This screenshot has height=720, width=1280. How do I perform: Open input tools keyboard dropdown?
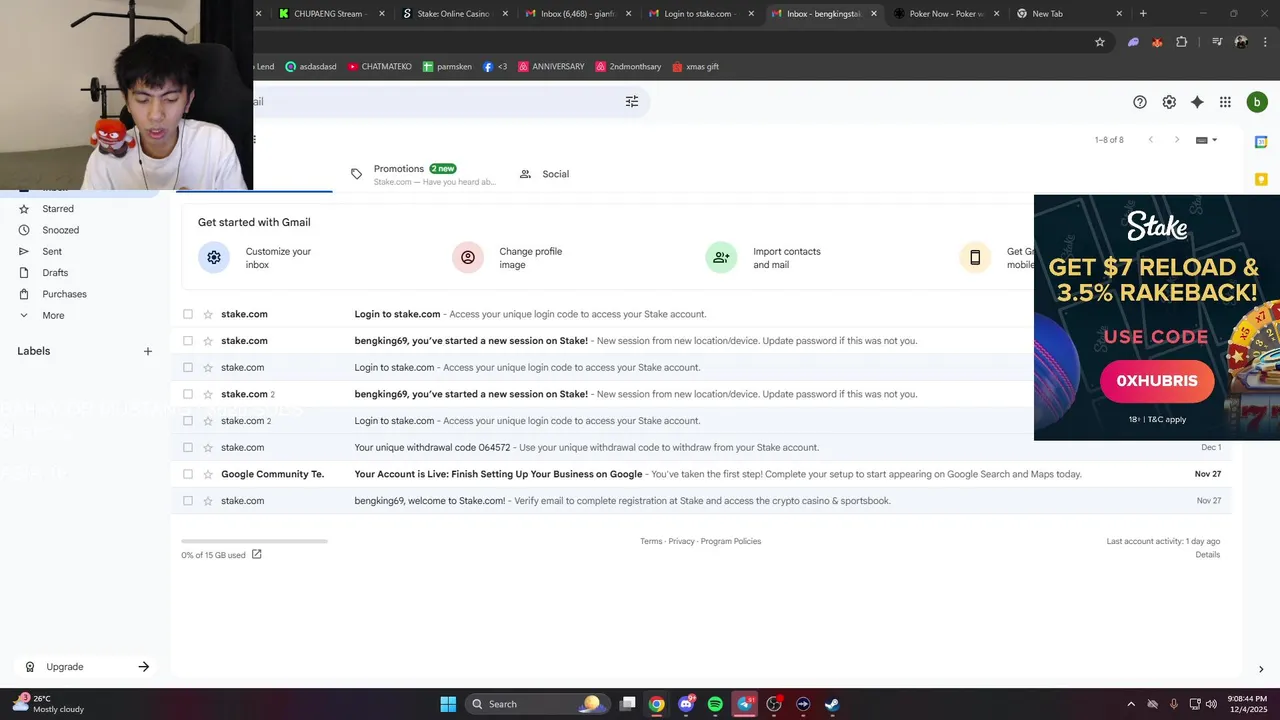(x=1207, y=140)
